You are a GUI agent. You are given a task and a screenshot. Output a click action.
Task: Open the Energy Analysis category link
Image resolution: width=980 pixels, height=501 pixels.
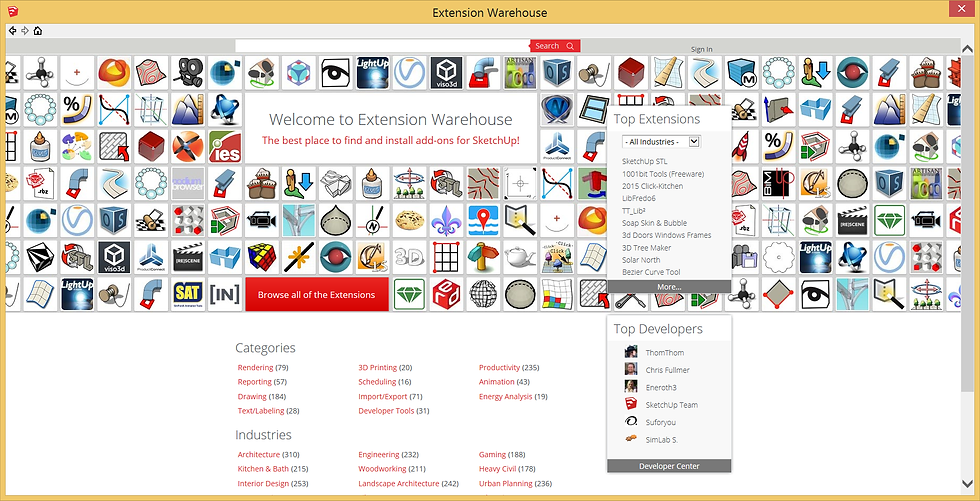coord(506,397)
